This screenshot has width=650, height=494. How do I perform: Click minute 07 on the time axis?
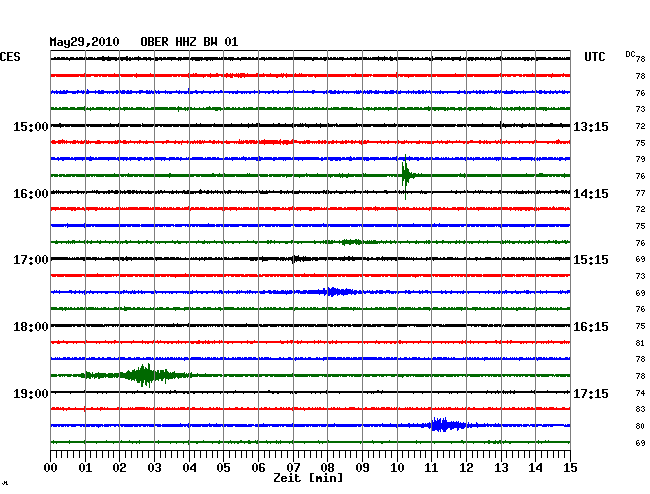click(293, 468)
